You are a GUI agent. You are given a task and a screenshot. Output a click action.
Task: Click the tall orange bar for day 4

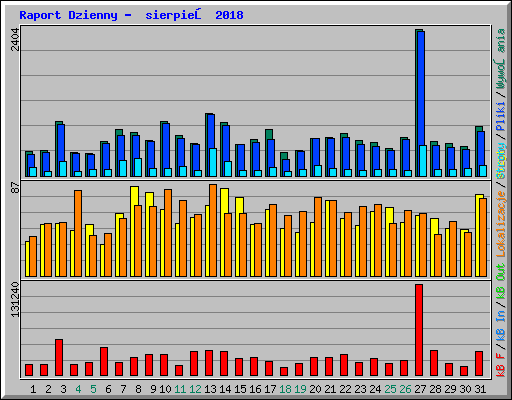pos(78,233)
